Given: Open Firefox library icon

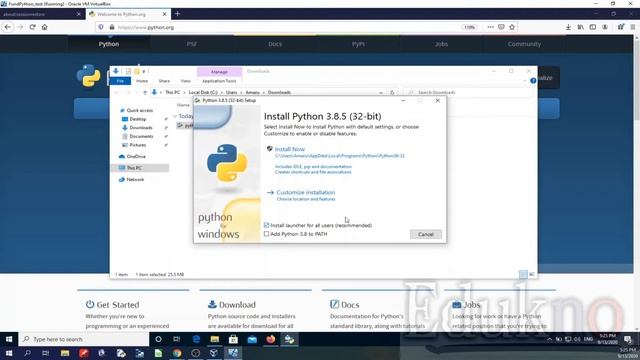Looking at the screenshot, I should [580, 27].
